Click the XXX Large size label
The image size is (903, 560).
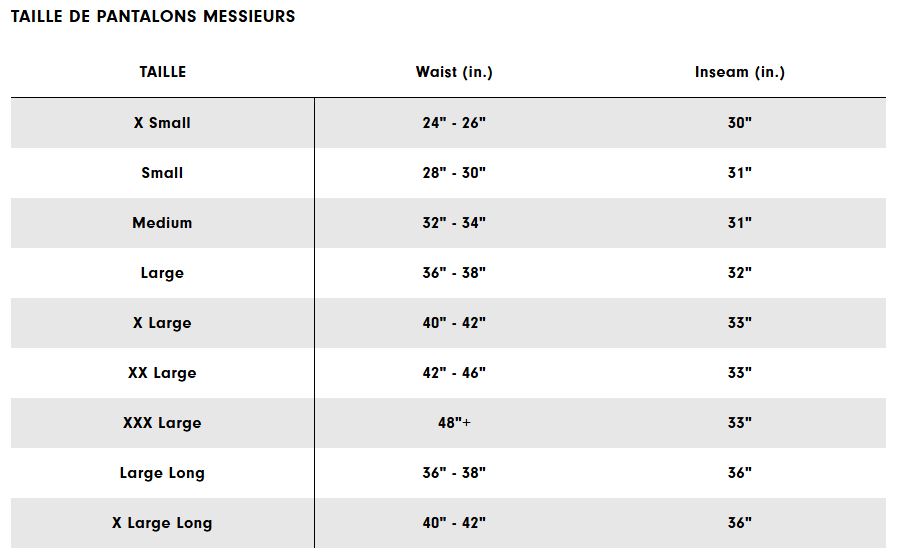[x=162, y=423]
